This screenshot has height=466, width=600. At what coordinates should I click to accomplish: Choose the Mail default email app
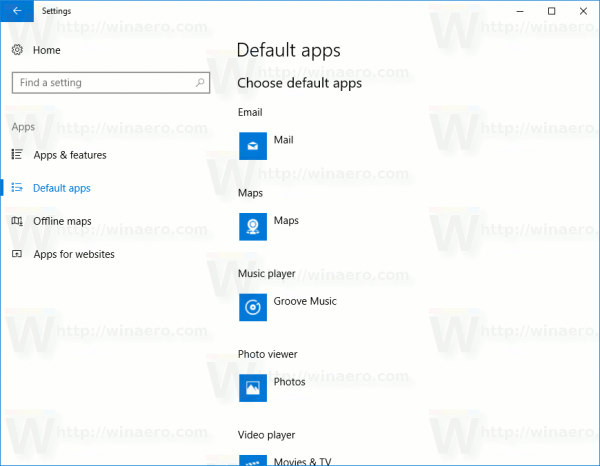(x=283, y=141)
